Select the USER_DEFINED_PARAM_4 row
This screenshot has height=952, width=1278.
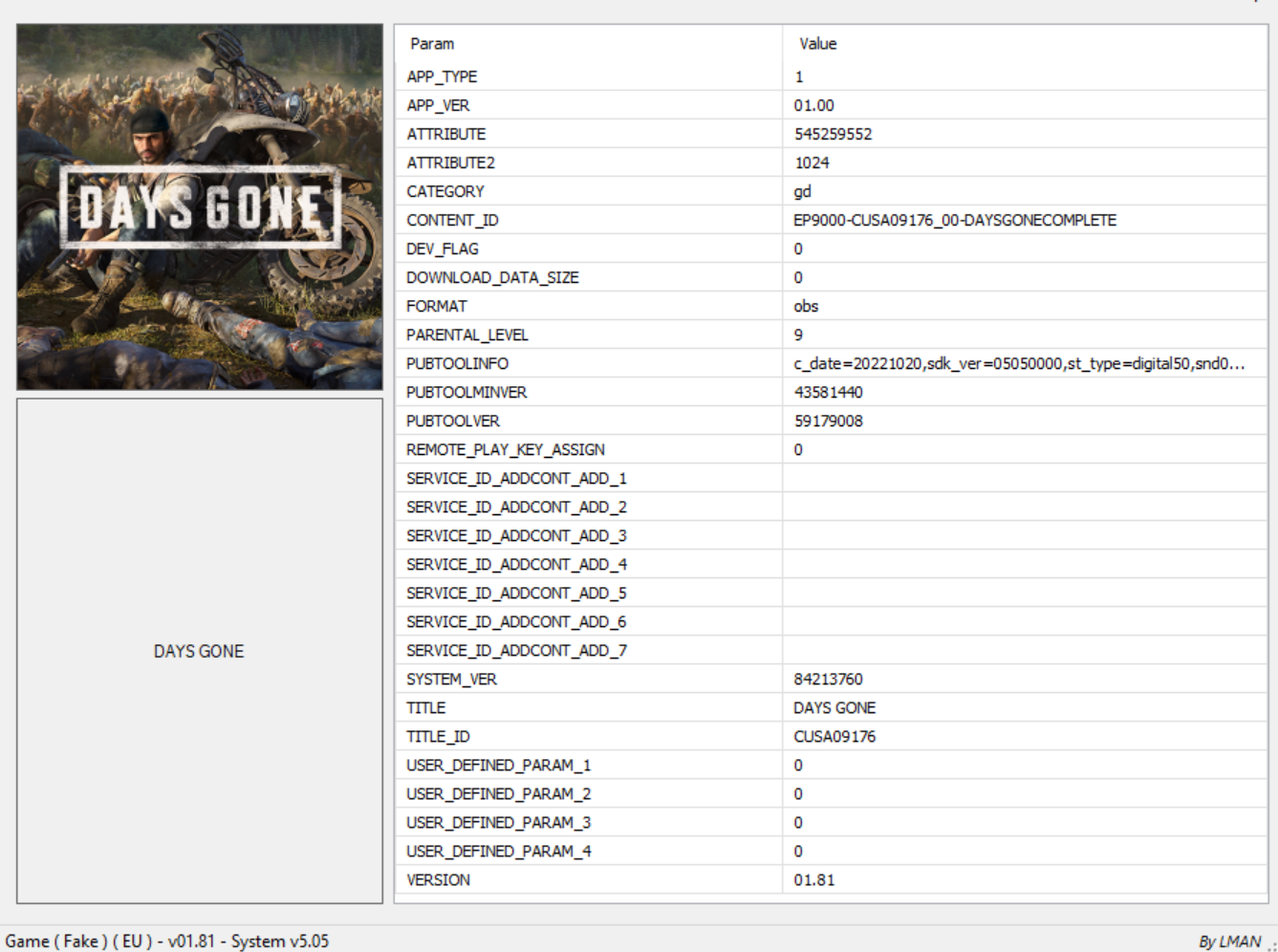(x=498, y=851)
